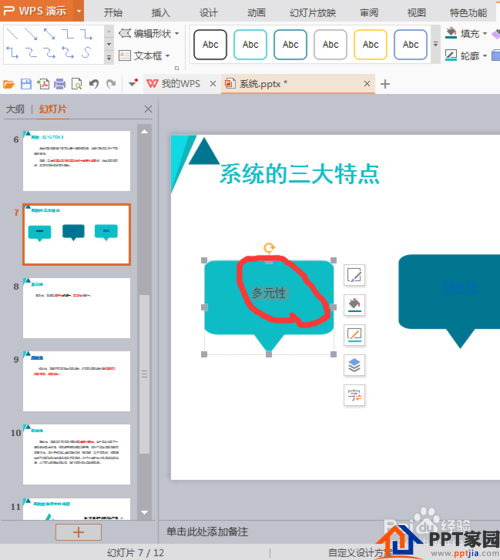Open the Animation (动画) ribbon tab
500x560 pixels.
(x=256, y=13)
